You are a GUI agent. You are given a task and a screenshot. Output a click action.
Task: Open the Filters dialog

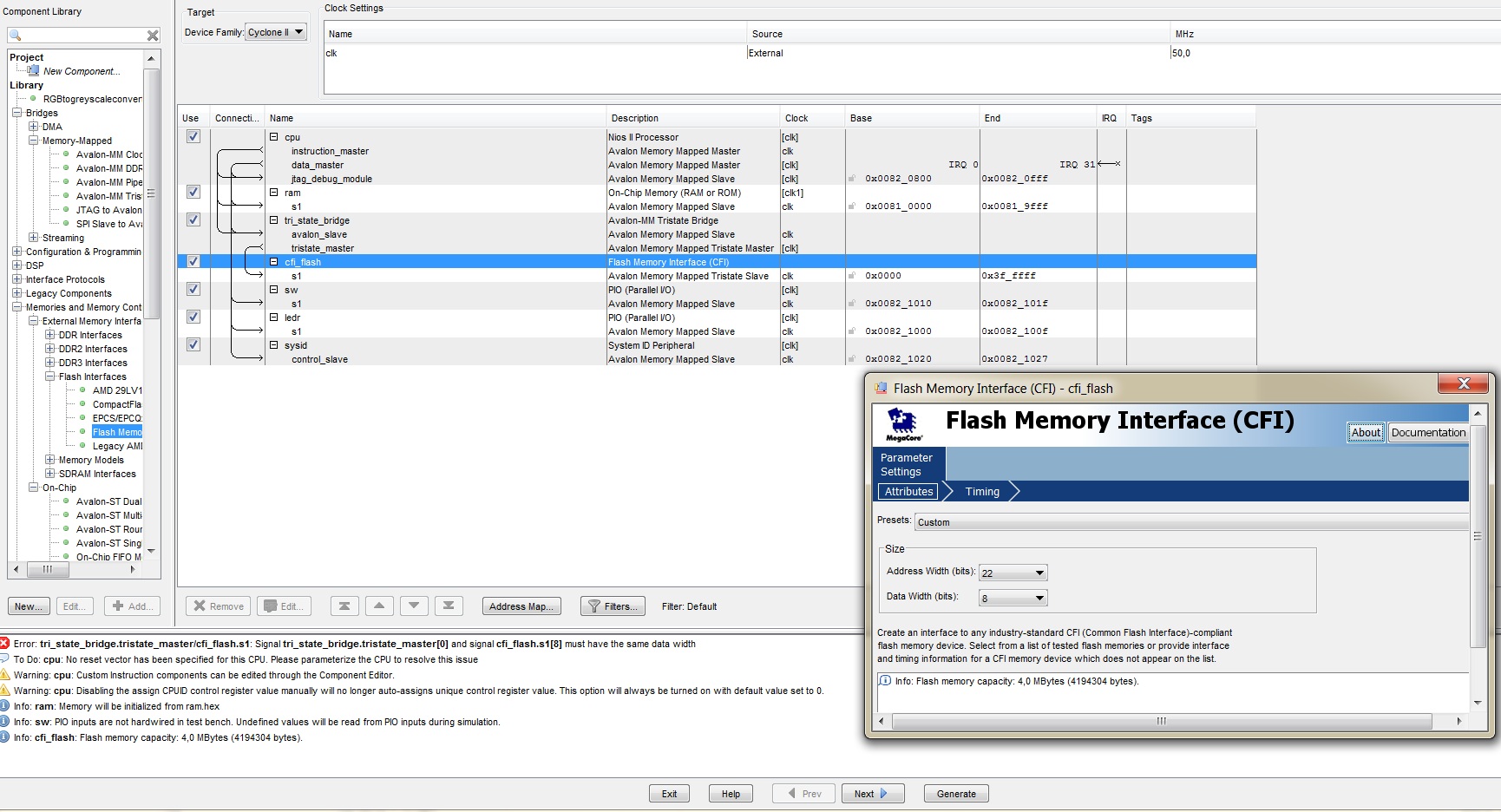click(x=613, y=606)
